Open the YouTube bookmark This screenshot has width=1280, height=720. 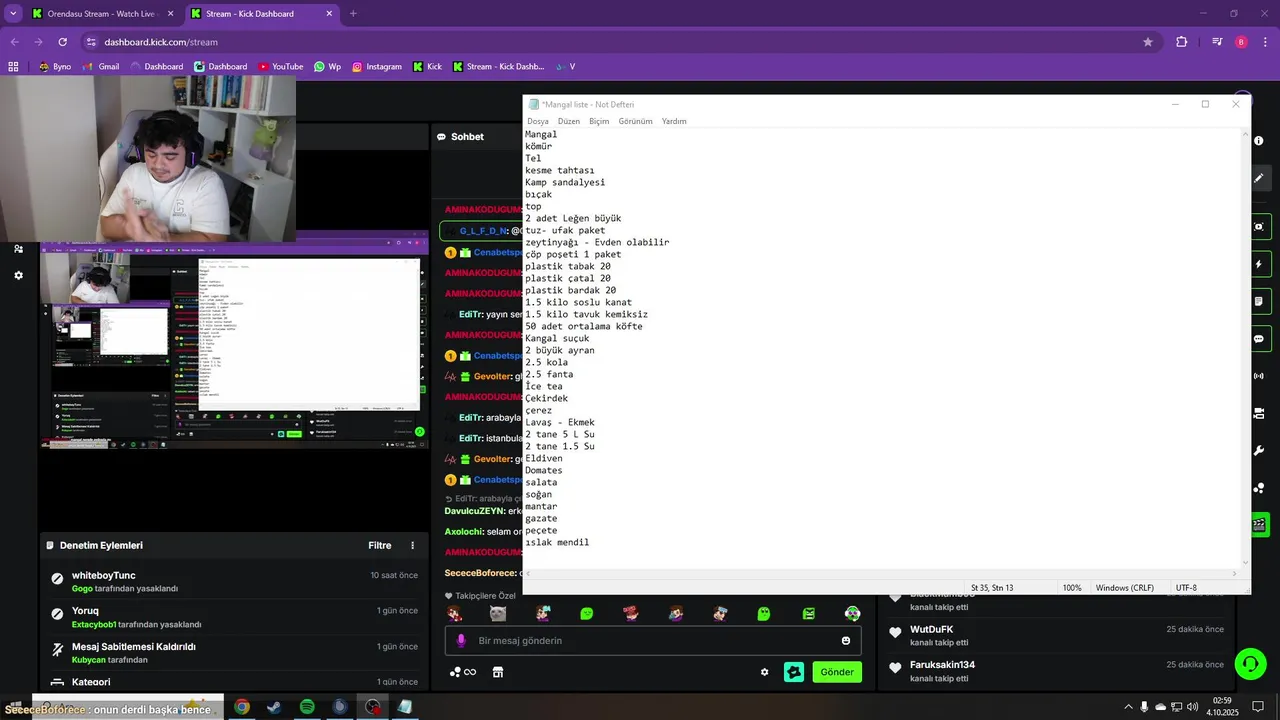280,67
